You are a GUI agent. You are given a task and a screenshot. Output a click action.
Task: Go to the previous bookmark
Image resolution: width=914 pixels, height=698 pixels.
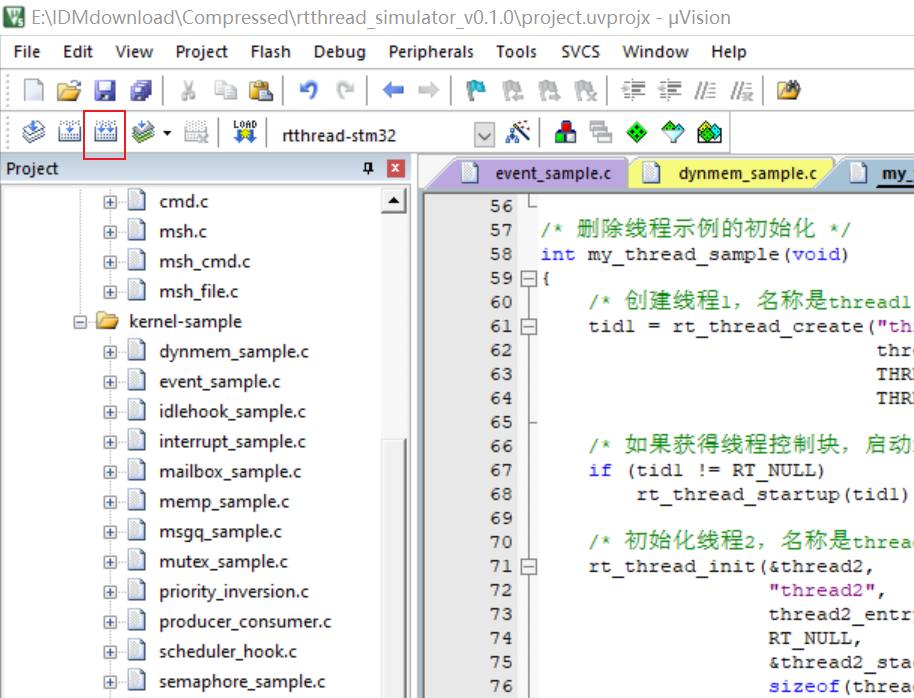[x=513, y=90]
